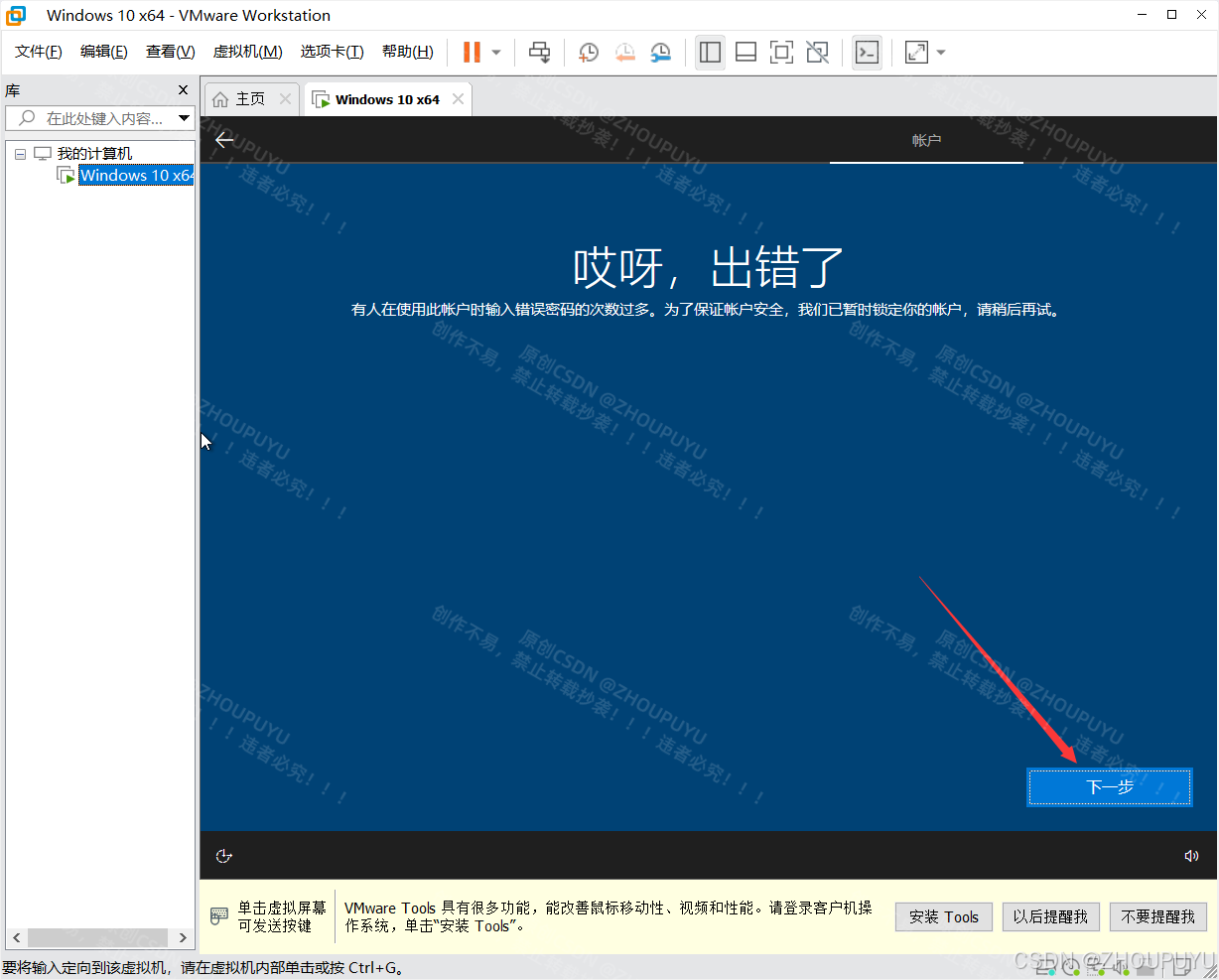Open the library search dropdown arrow
Image resolution: width=1219 pixels, height=980 pixels.
184,118
